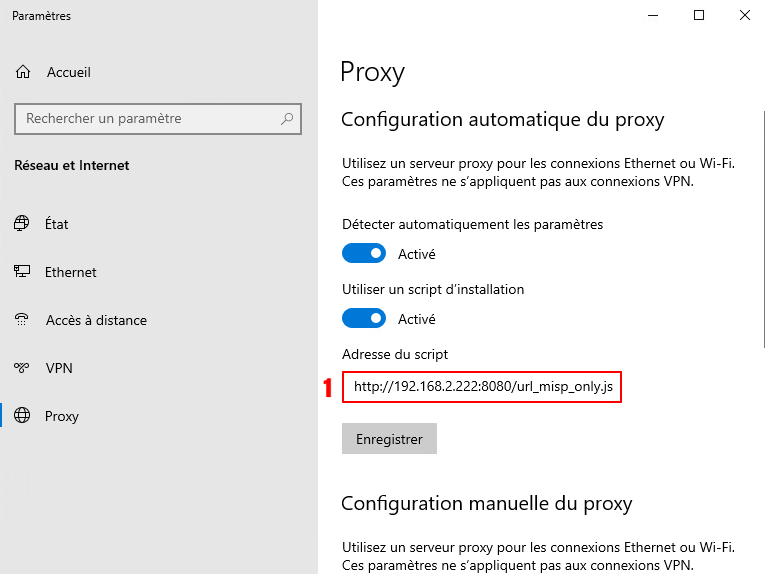Go to Accueil settings home

68,72
